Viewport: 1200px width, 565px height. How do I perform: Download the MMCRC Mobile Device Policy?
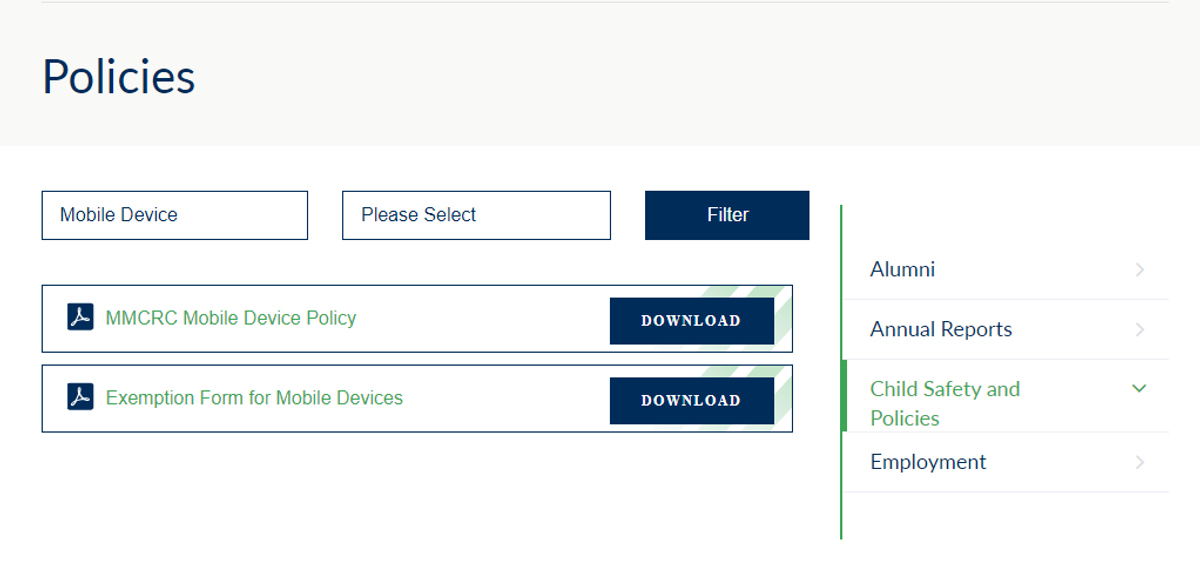(692, 321)
